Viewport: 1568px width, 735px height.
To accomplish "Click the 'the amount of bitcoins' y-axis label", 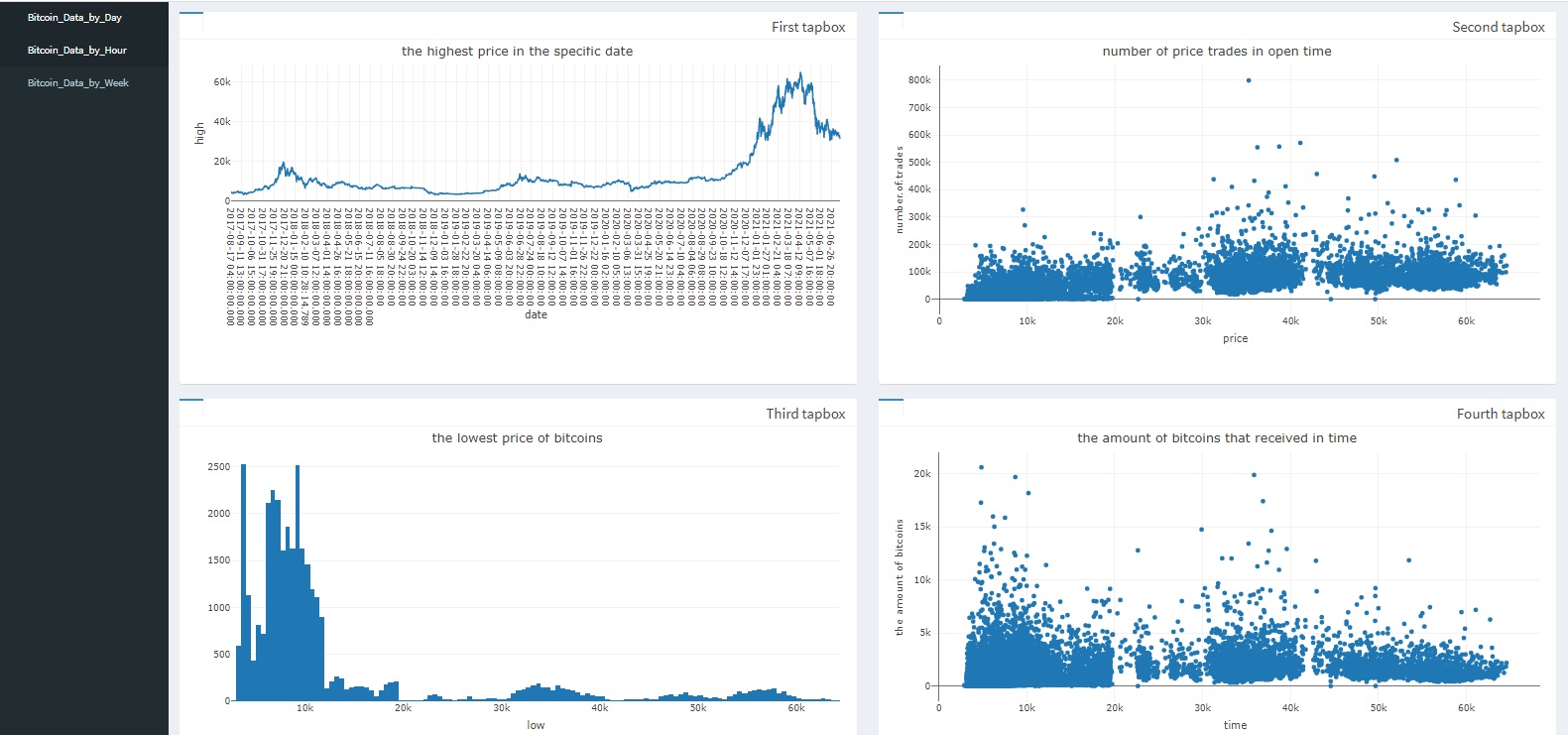I will (900, 577).
